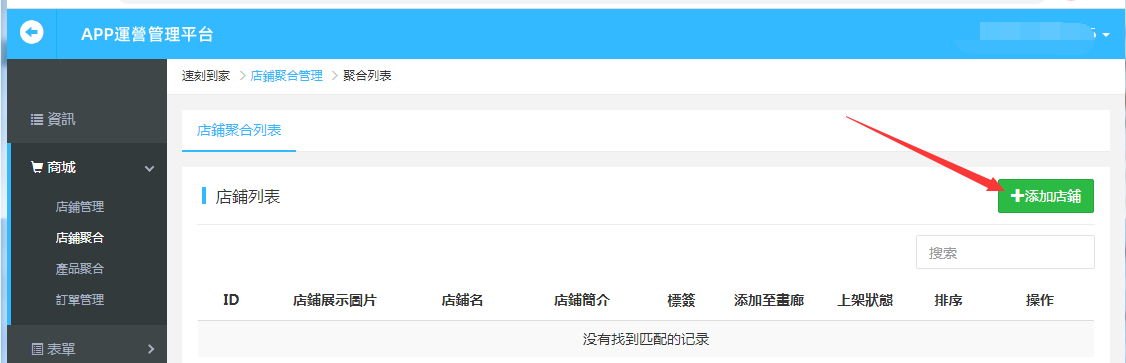
Task: Go to 訂單管理 sidebar entry
Action: pos(80,300)
